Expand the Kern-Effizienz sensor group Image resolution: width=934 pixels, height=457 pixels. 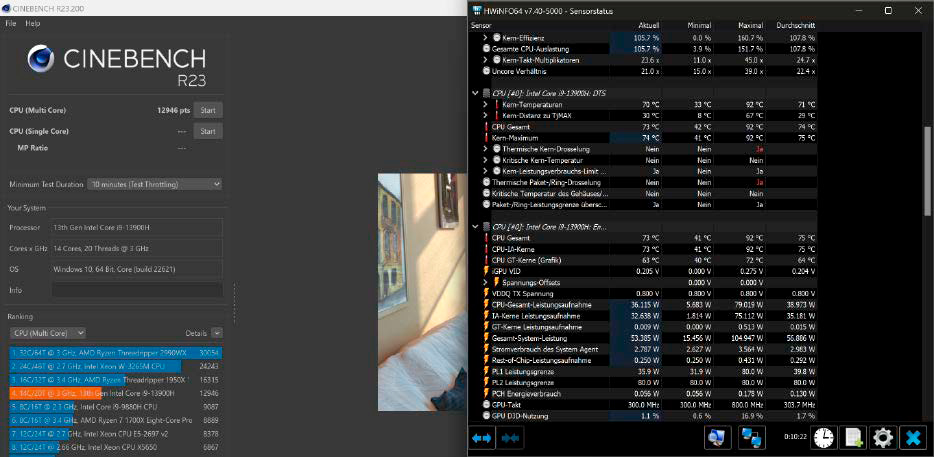pos(486,38)
